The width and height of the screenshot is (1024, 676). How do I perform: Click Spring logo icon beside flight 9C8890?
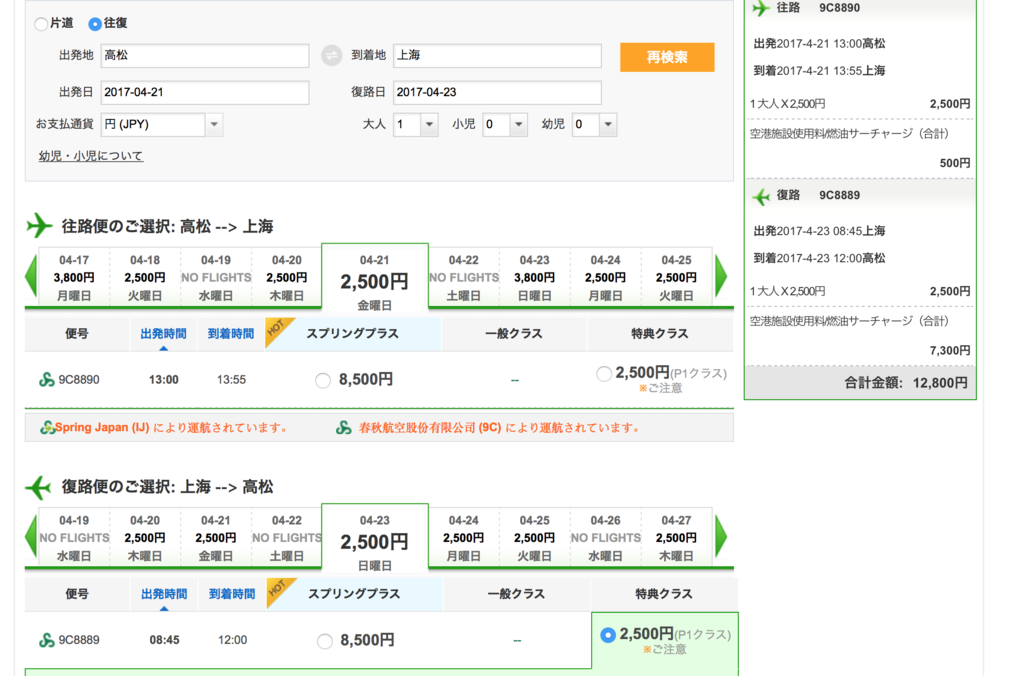[x=46, y=379]
